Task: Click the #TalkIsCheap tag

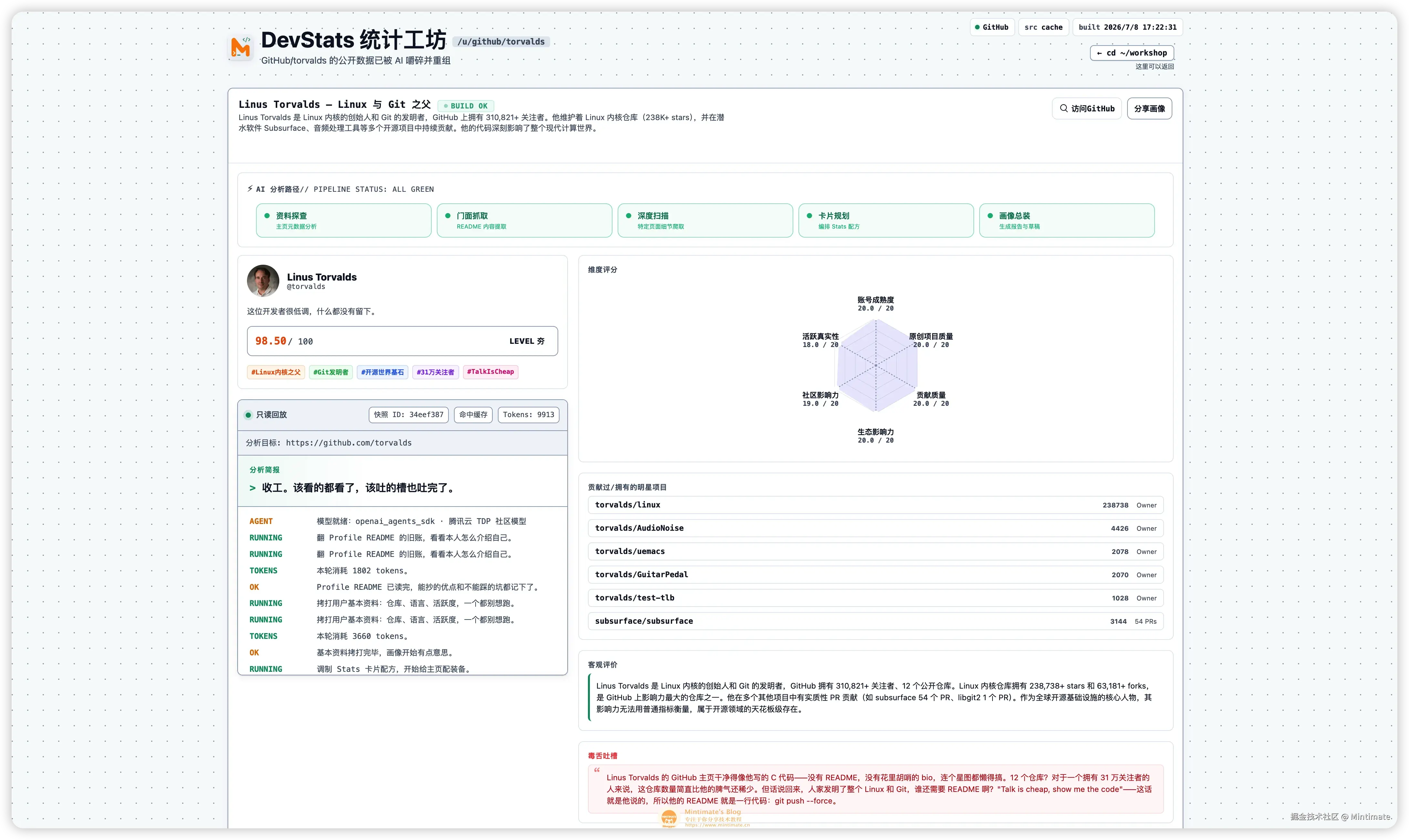Action: click(x=490, y=372)
